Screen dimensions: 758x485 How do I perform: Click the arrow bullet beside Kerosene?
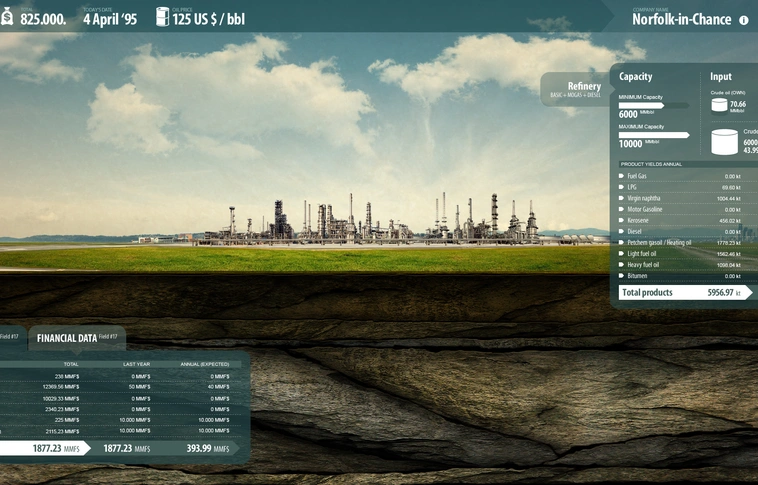pos(622,220)
